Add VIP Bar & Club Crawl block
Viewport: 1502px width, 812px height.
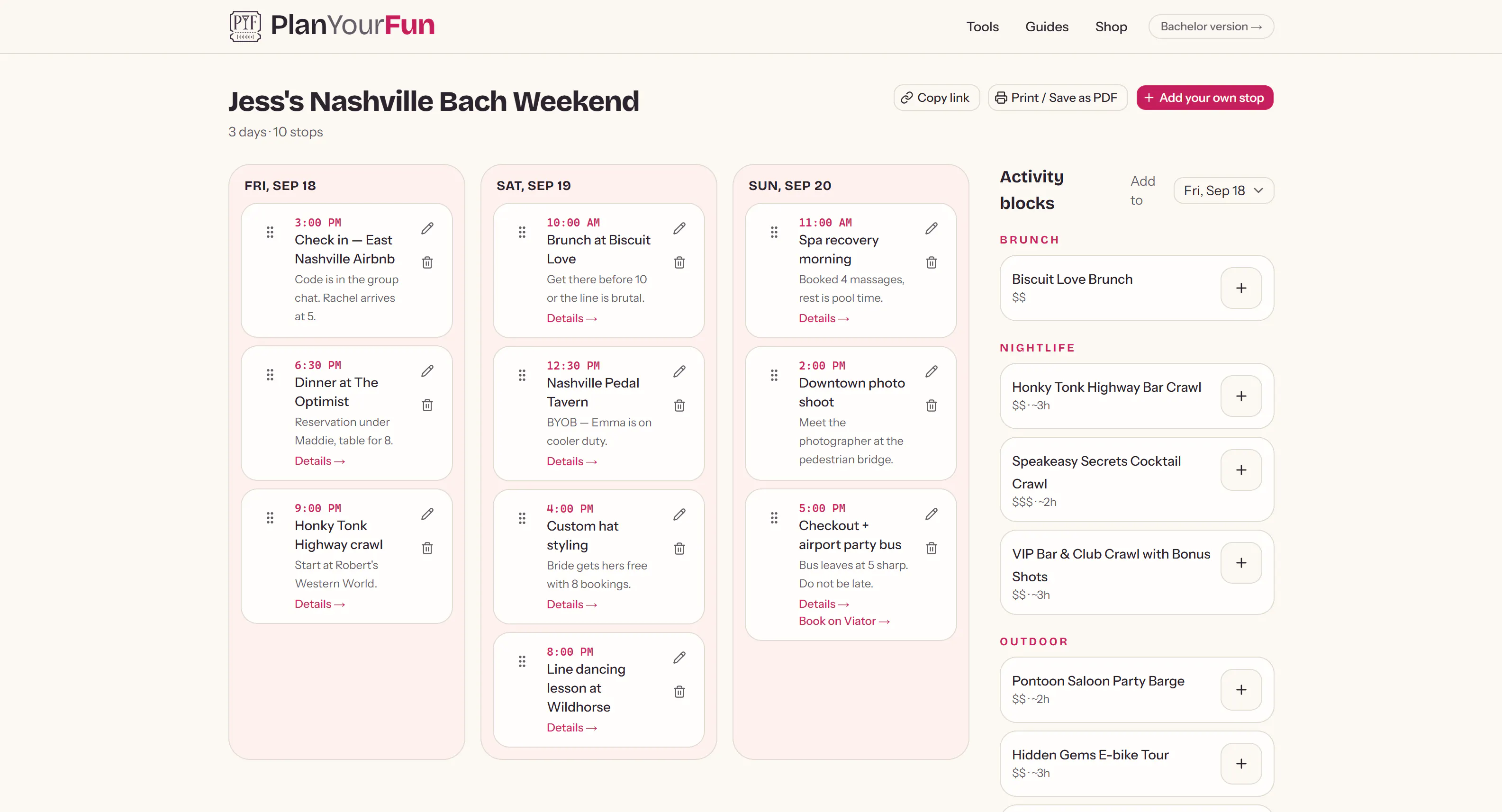(1241, 562)
